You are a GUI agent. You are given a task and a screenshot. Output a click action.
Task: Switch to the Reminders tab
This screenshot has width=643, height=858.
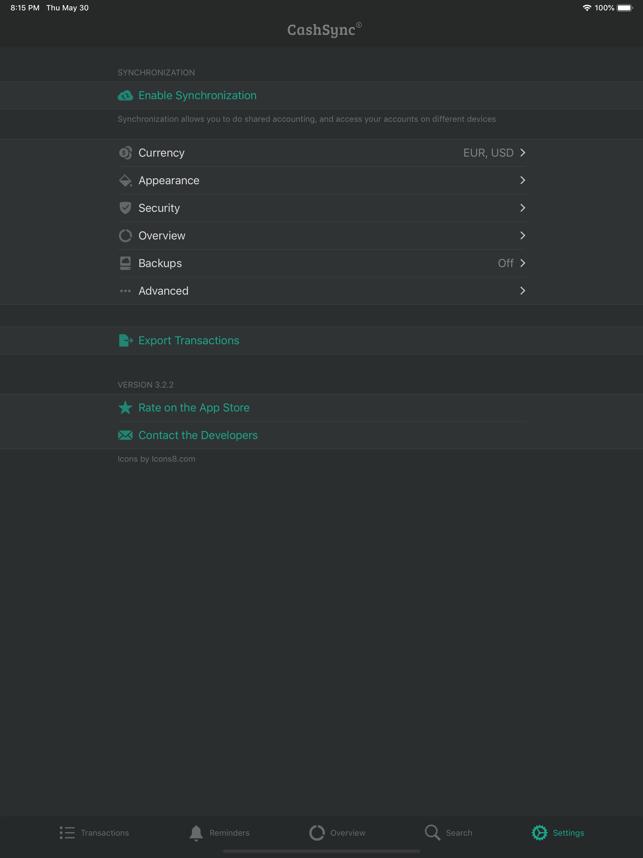[219, 833]
